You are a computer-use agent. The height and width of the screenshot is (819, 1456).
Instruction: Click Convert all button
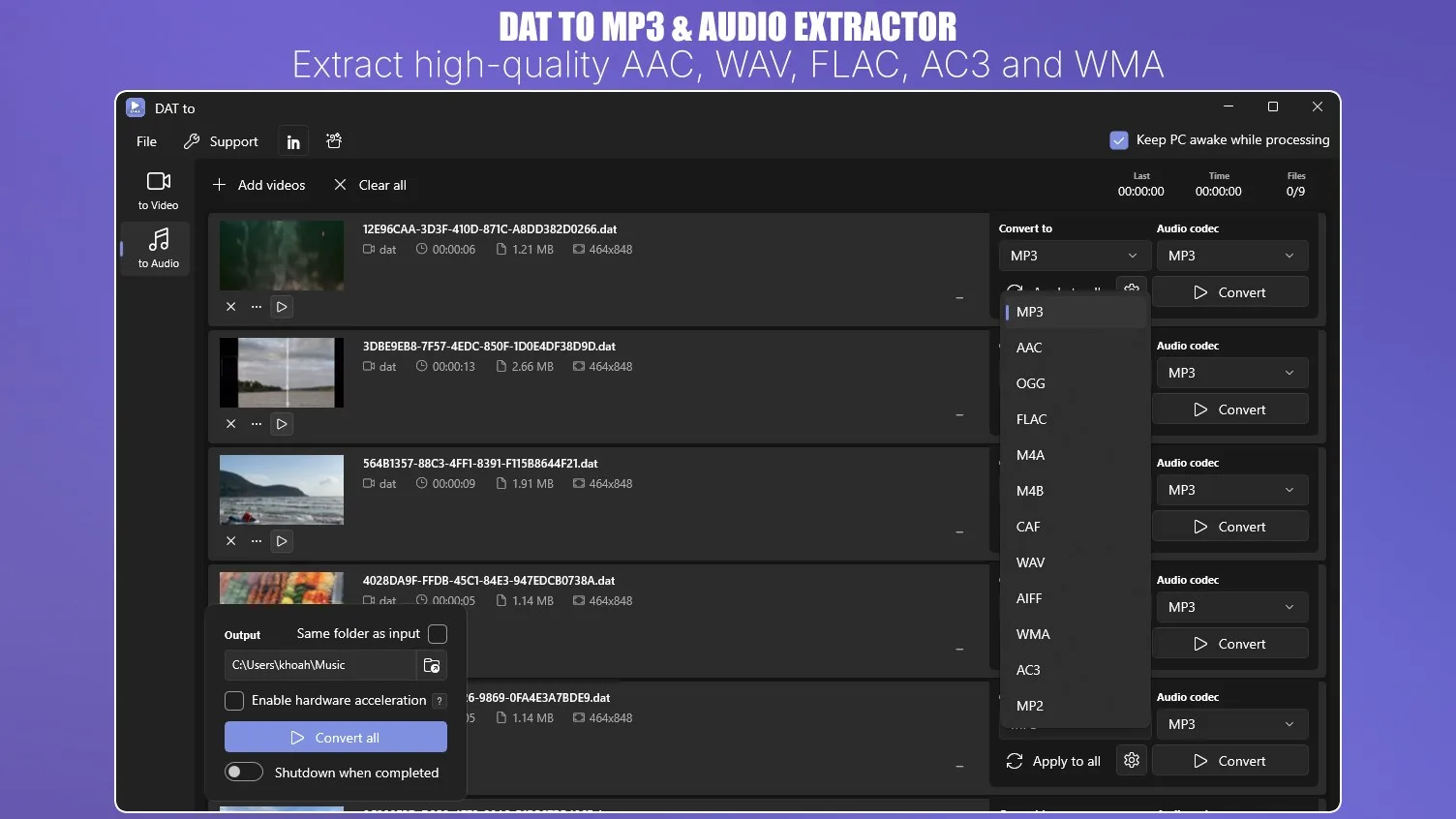point(336,737)
